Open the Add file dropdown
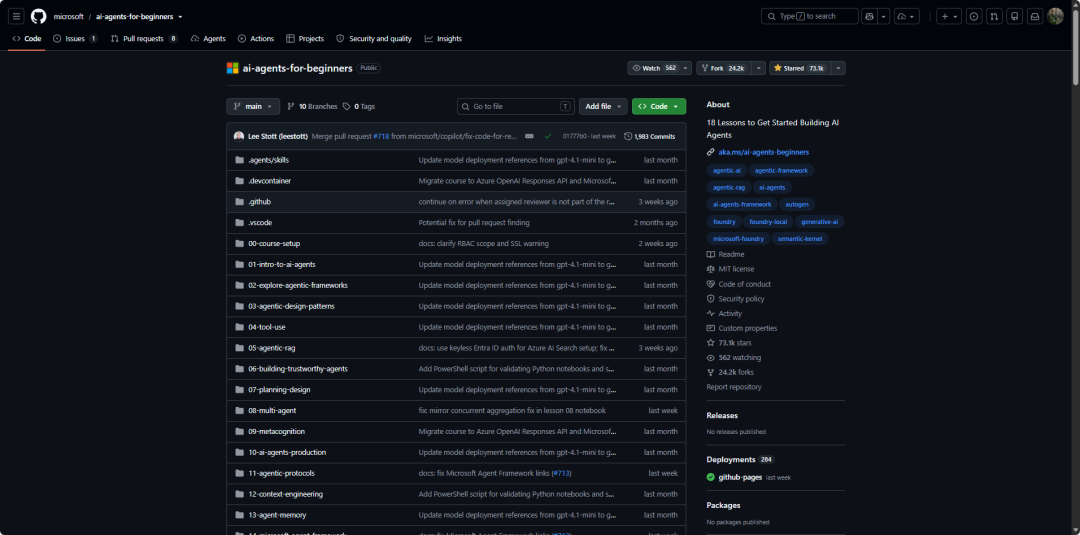This screenshot has width=1080, height=535. (x=603, y=107)
